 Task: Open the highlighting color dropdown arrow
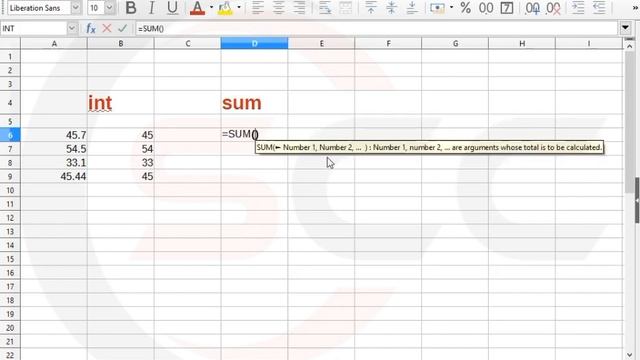pyautogui.click(x=239, y=8)
